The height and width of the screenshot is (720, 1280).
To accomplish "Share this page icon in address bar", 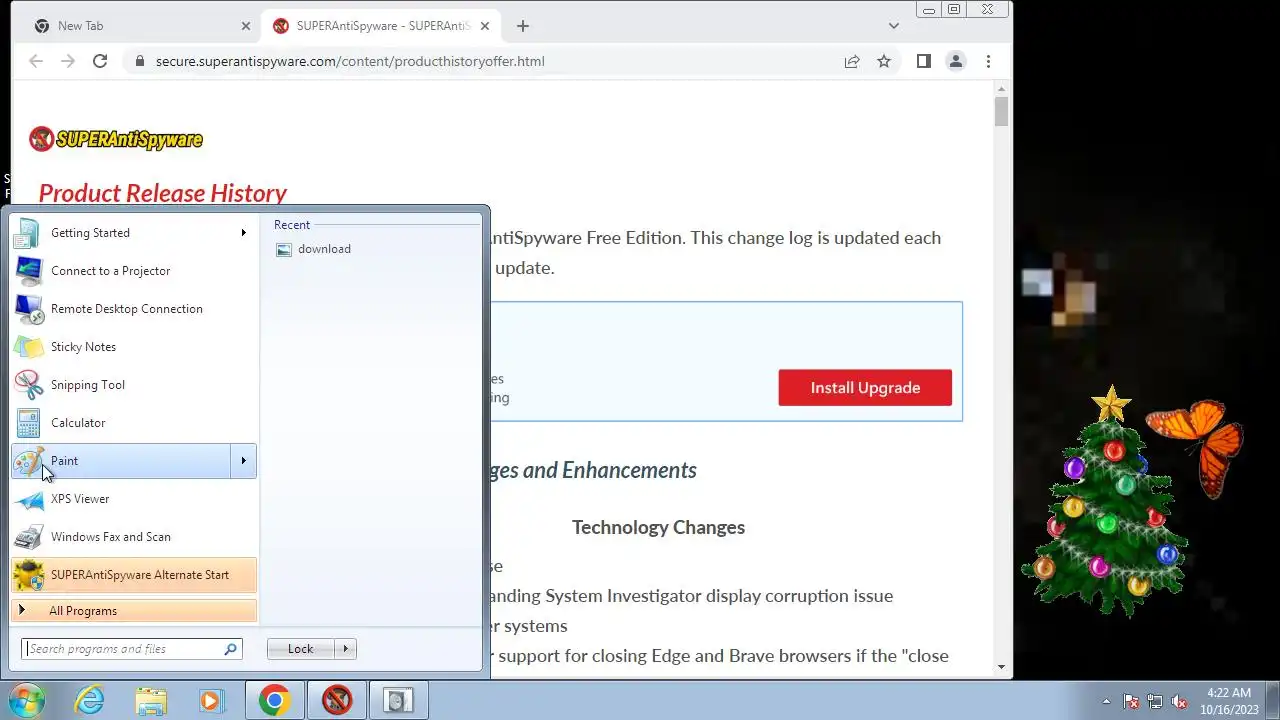I will pyautogui.click(x=852, y=61).
